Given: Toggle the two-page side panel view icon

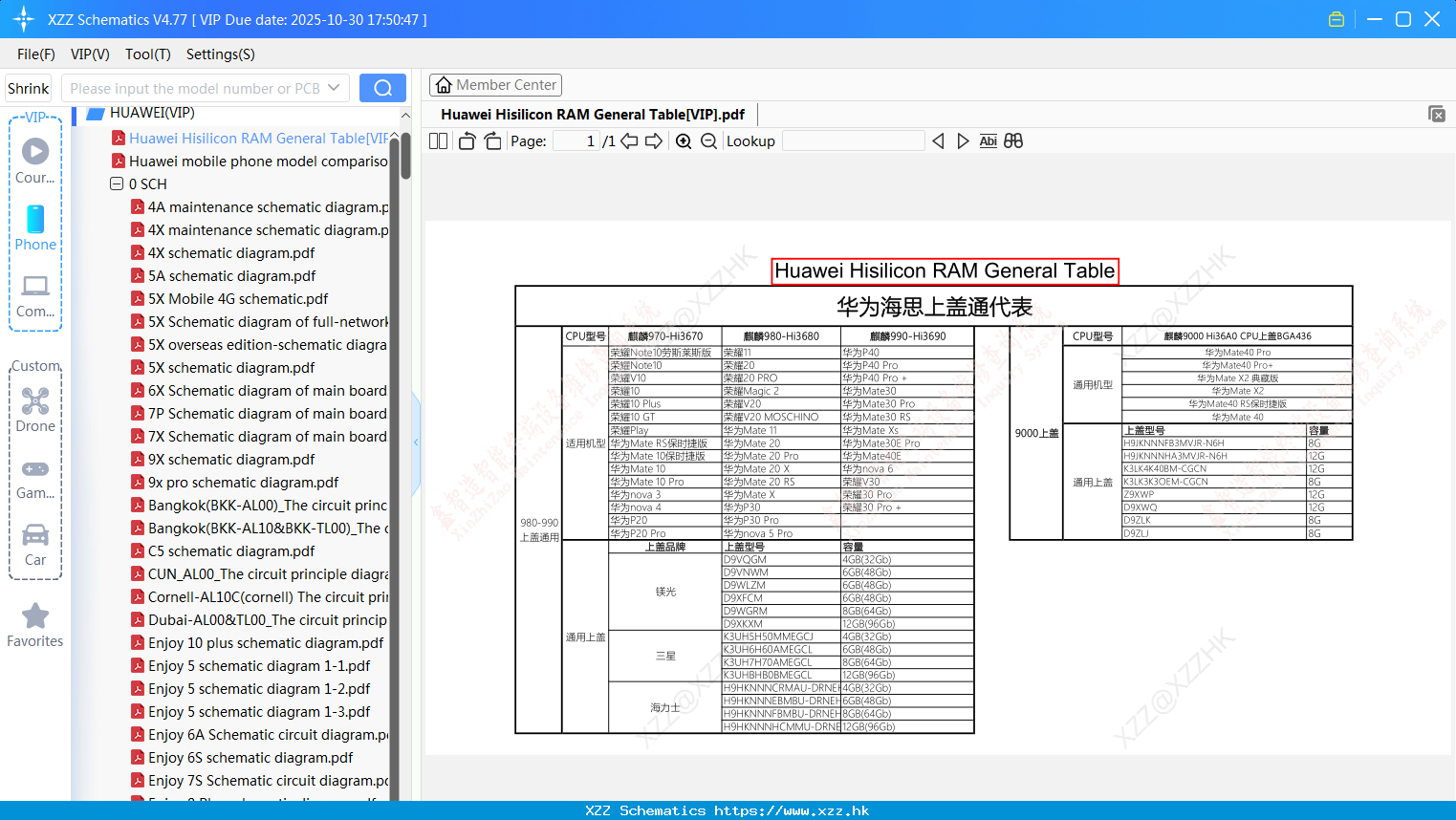Looking at the screenshot, I should pyautogui.click(x=438, y=140).
